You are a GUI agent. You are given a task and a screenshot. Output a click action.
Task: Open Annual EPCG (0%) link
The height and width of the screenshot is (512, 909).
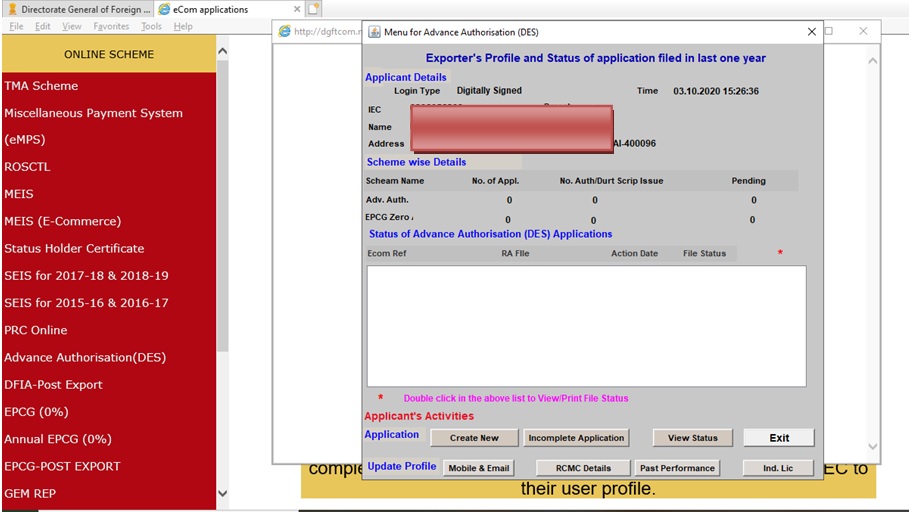58,440
